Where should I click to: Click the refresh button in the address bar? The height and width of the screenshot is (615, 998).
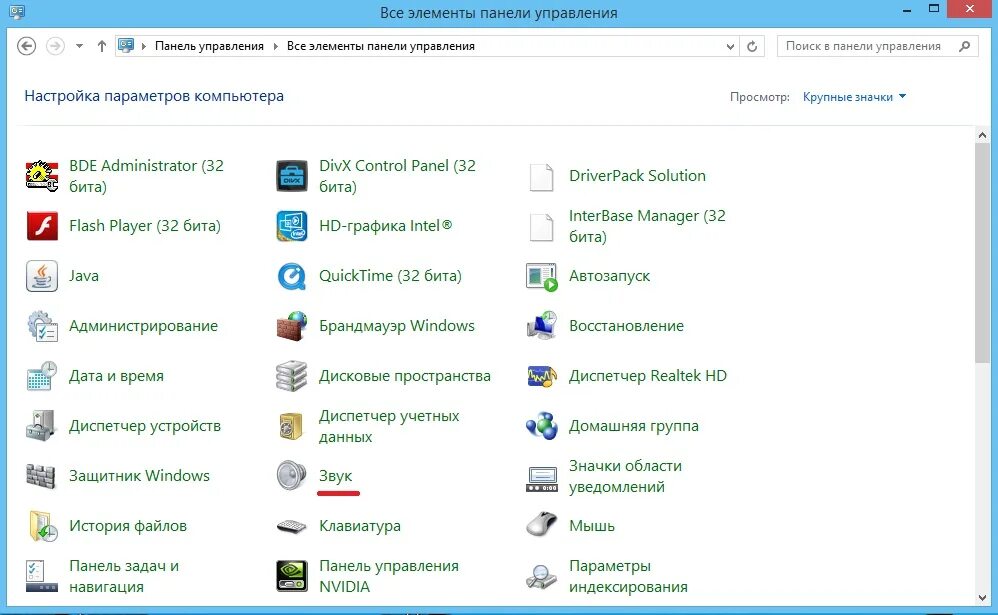752,46
